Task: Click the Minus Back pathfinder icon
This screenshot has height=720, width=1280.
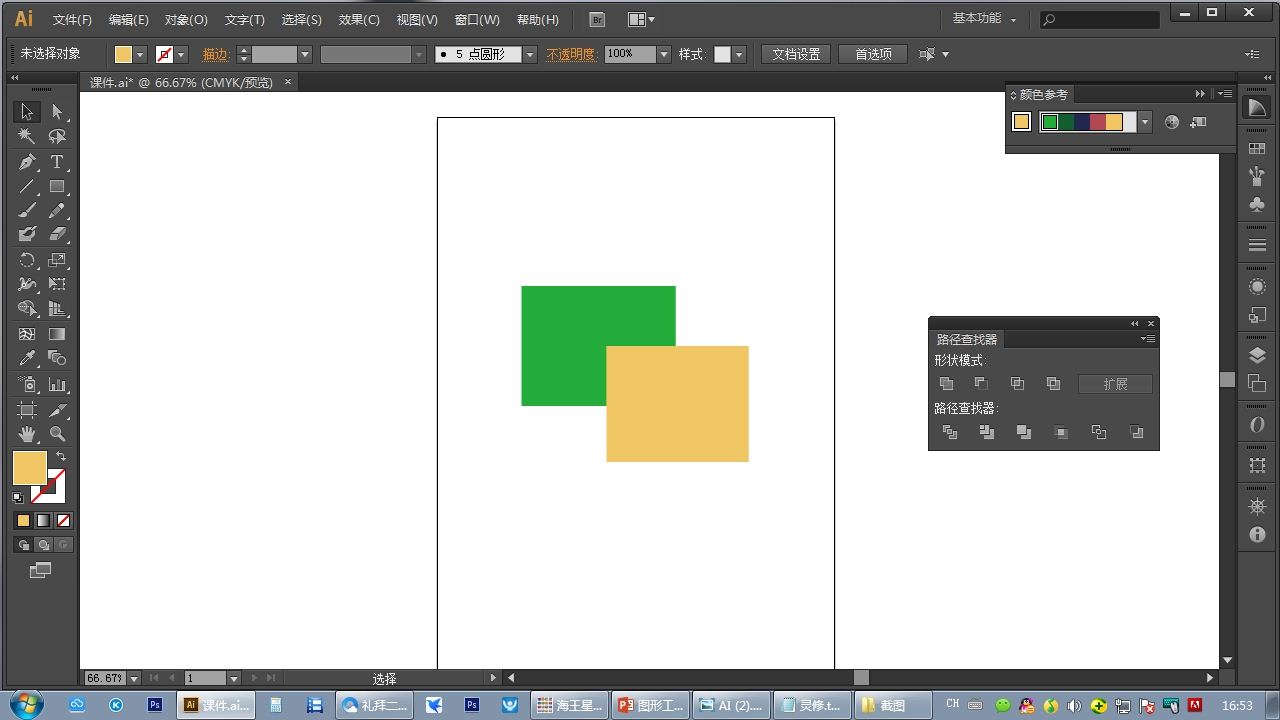Action: point(1136,432)
